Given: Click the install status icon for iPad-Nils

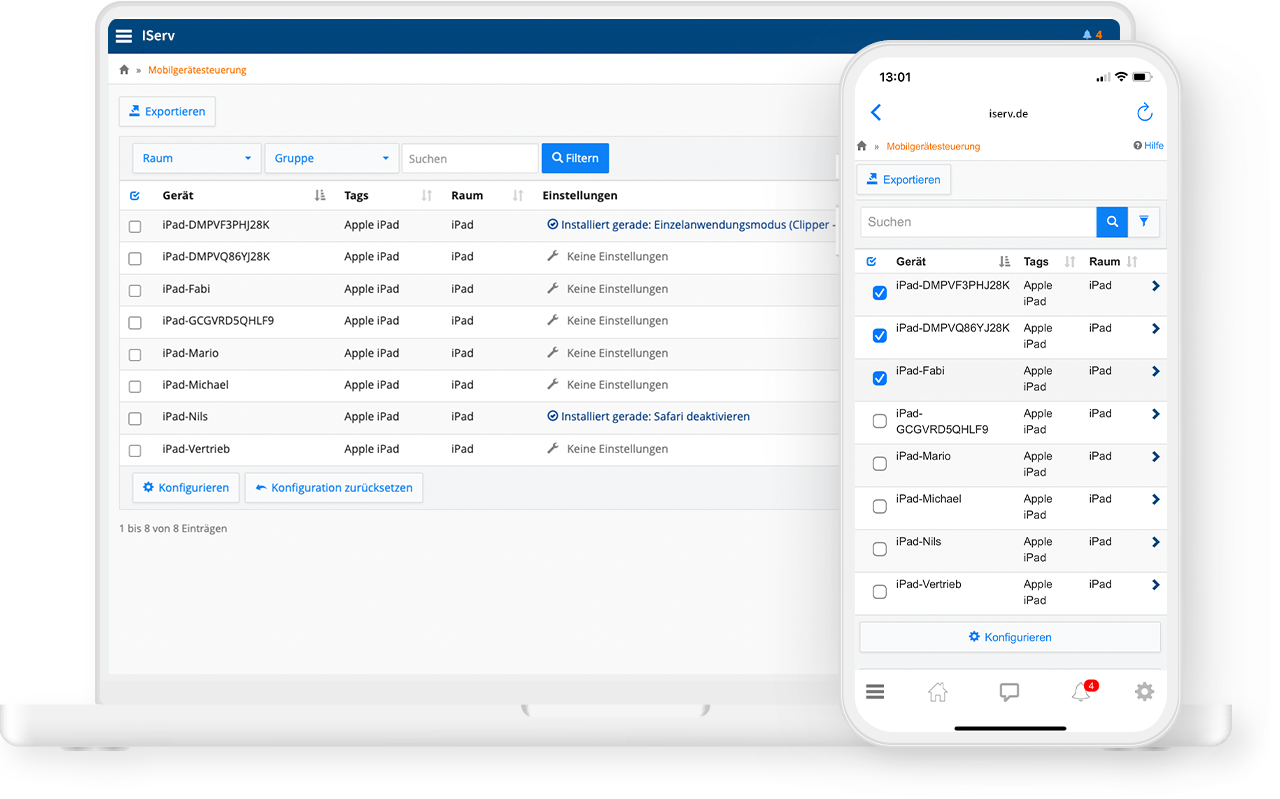Looking at the screenshot, I should (x=552, y=416).
